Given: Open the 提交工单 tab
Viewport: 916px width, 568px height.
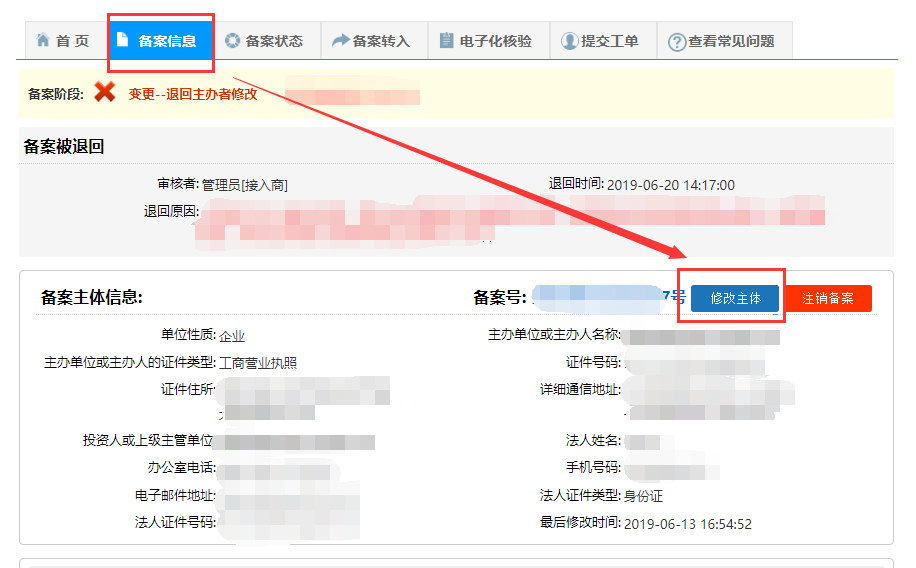Looking at the screenshot, I should point(603,40).
